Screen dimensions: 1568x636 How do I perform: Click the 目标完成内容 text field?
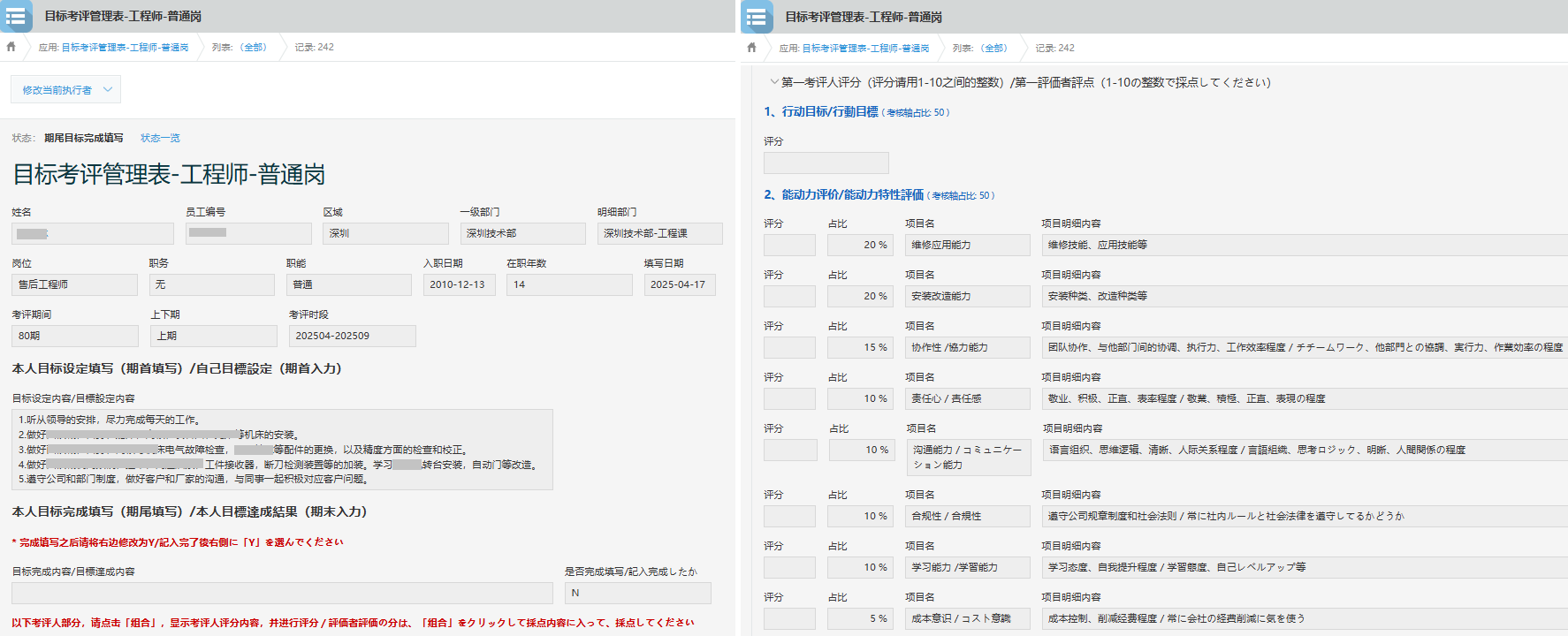(282, 593)
